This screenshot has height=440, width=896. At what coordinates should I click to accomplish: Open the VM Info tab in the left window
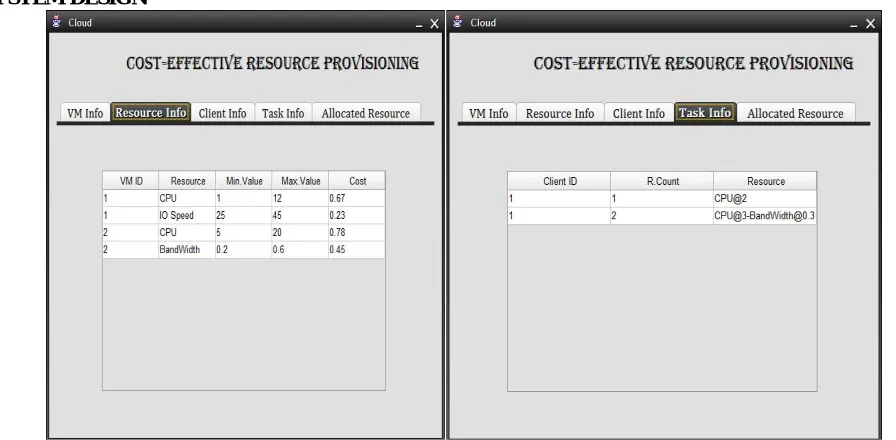[85, 113]
